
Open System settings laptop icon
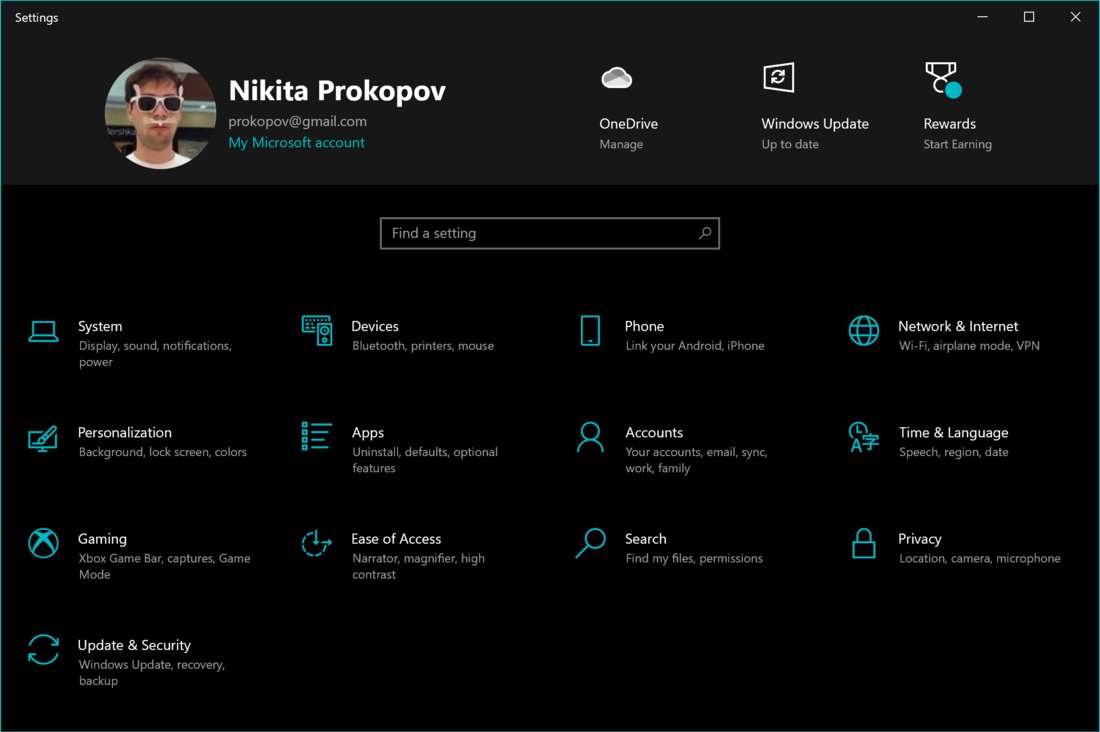[x=43, y=332]
